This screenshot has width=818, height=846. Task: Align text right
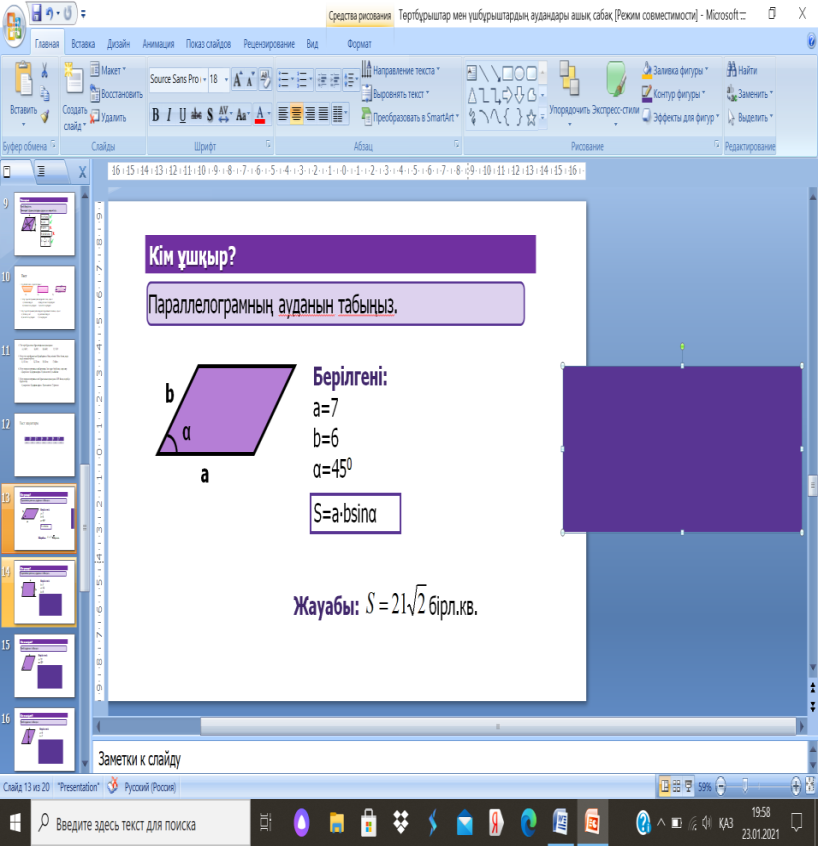pos(310,114)
